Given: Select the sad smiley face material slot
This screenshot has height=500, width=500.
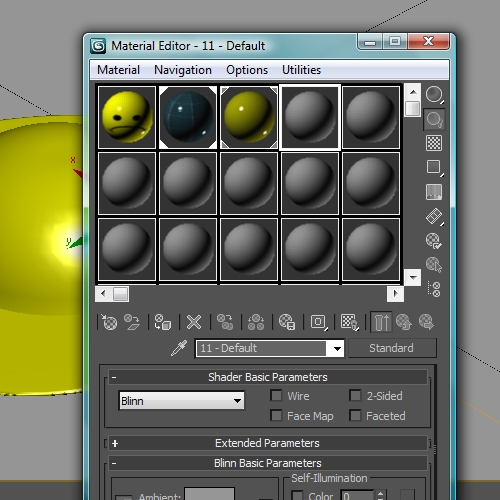Looking at the screenshot, I should (127, 117).
